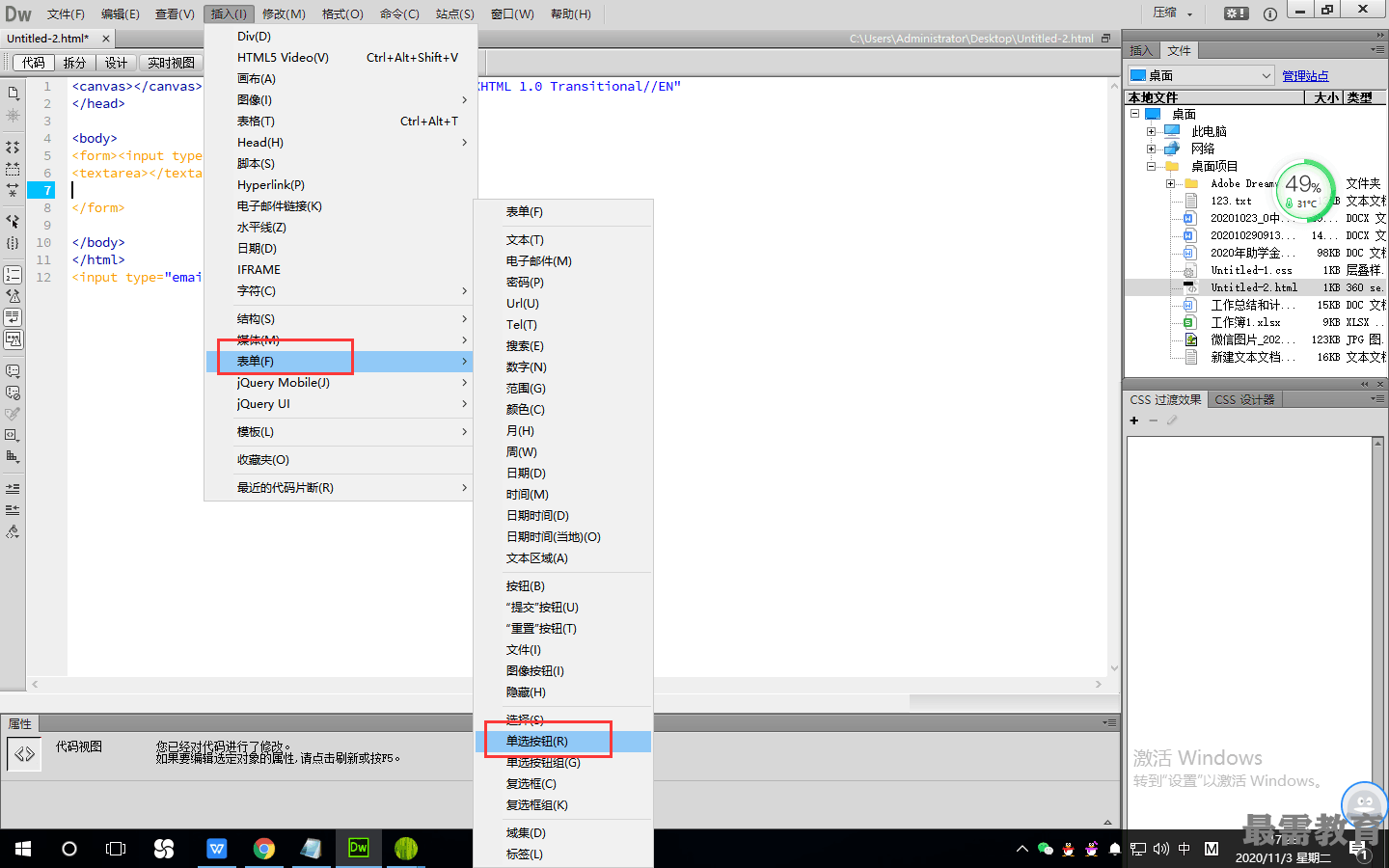Click the Indent Code icon

click(x=13, y=489)
